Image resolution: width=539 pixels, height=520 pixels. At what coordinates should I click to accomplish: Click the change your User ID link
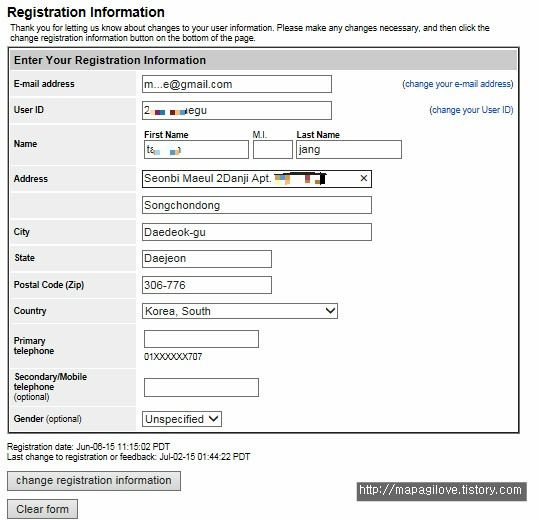pyautogui.click(x=471, y=110)
